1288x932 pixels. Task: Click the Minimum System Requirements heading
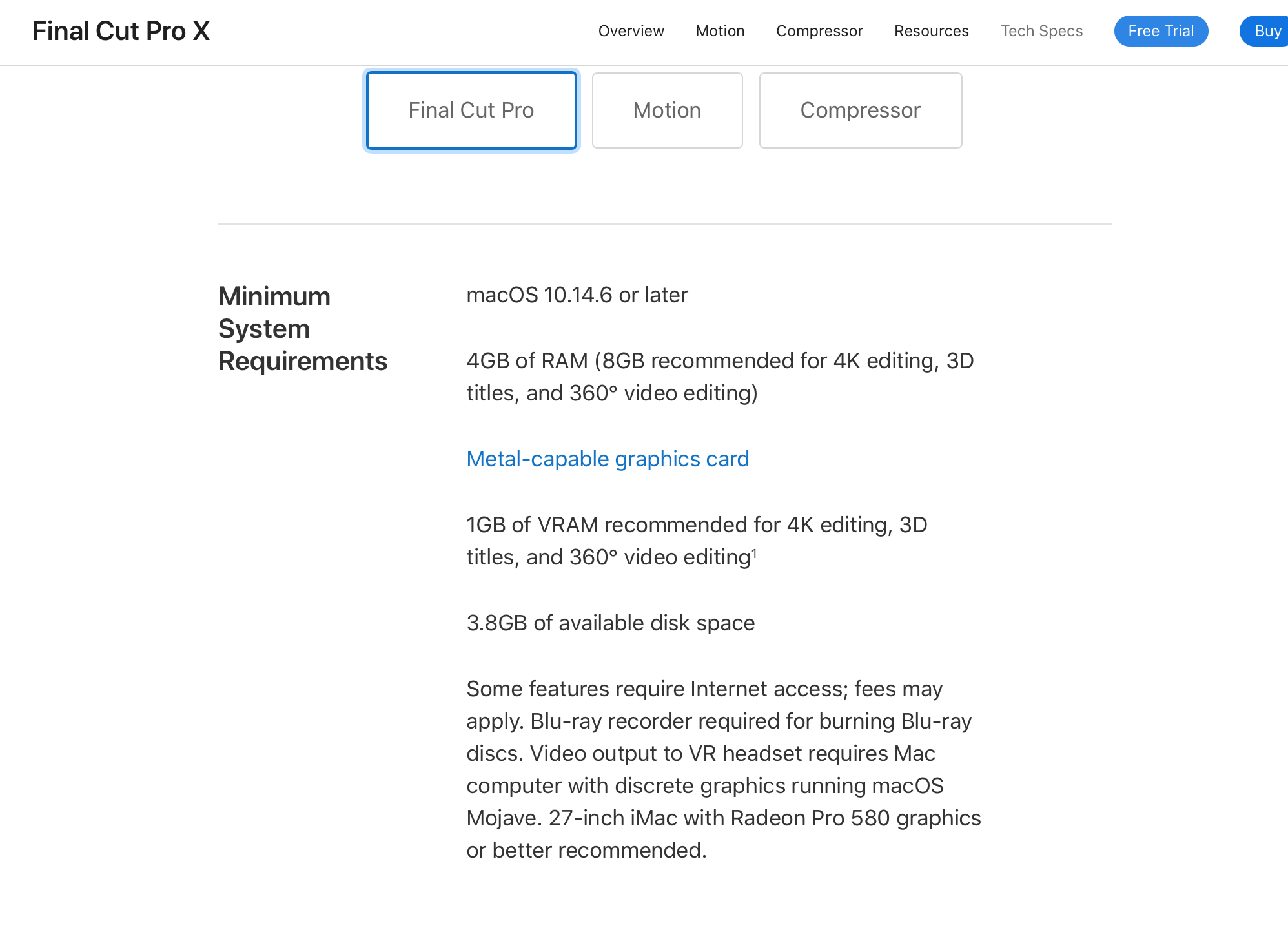coord(303,329)
